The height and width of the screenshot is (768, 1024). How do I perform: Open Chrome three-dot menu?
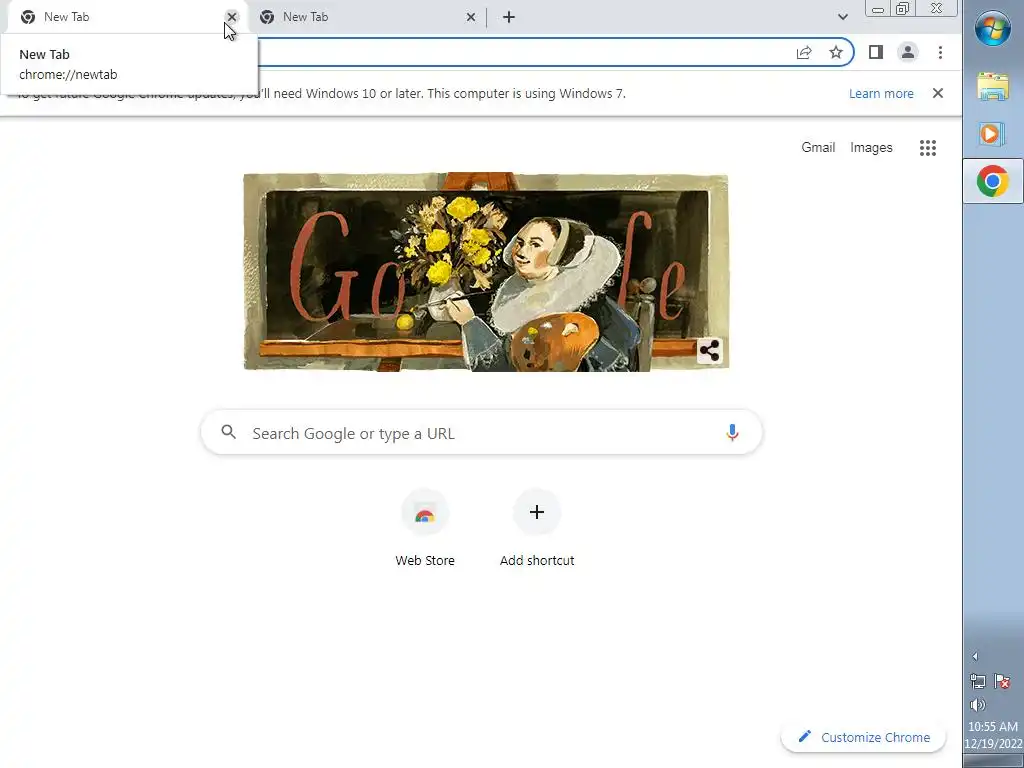coord(940,52)
